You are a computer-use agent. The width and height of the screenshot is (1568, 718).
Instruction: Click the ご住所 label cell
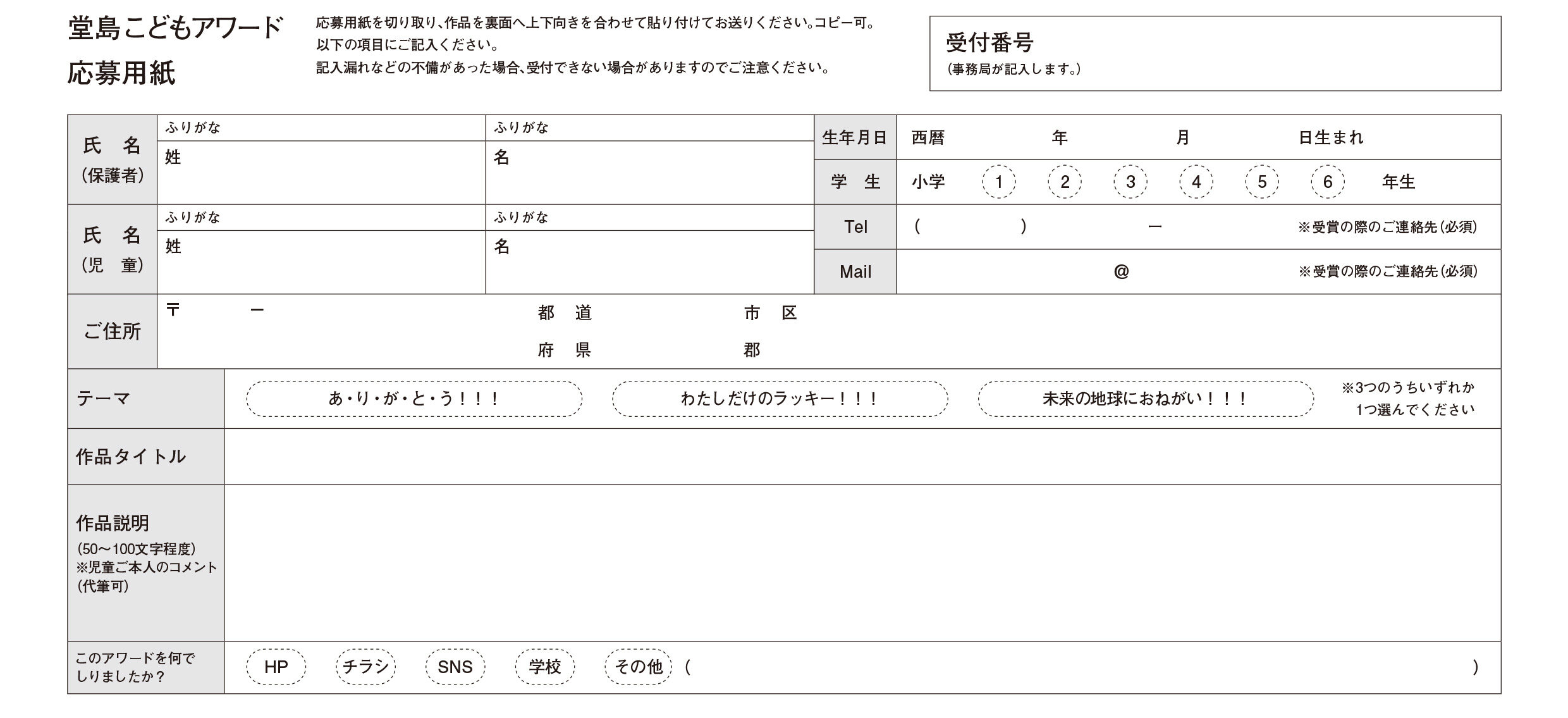click(x=113, y=331)
